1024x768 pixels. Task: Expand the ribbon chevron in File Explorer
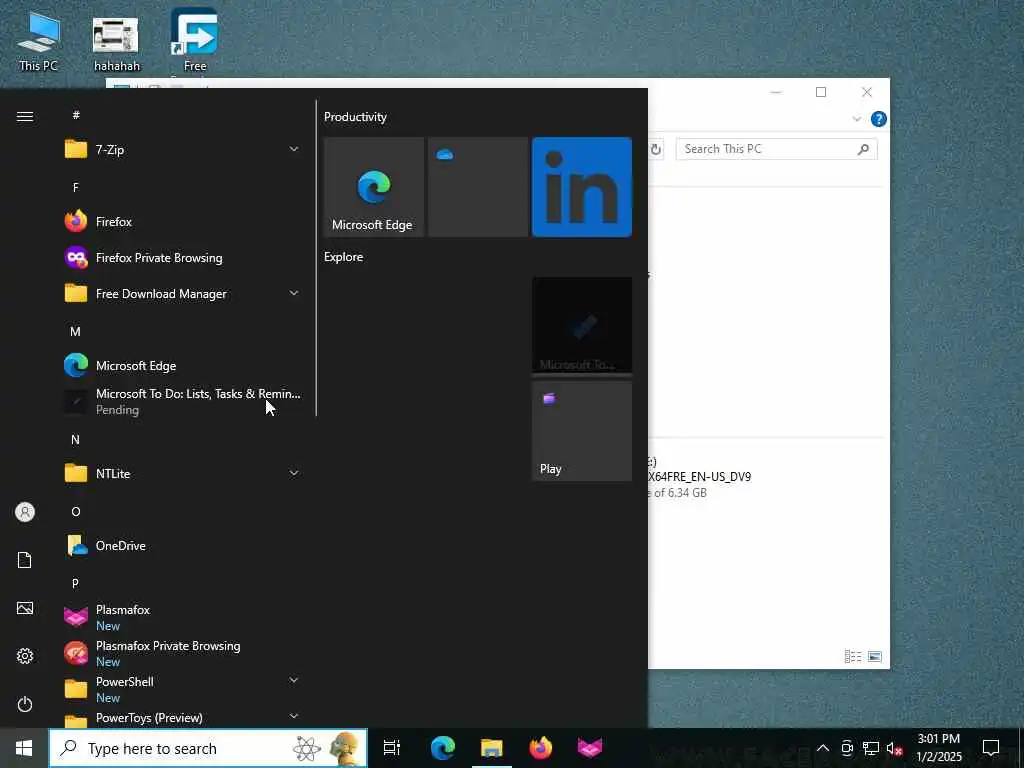pyautogui.click(x=857, y=119)
